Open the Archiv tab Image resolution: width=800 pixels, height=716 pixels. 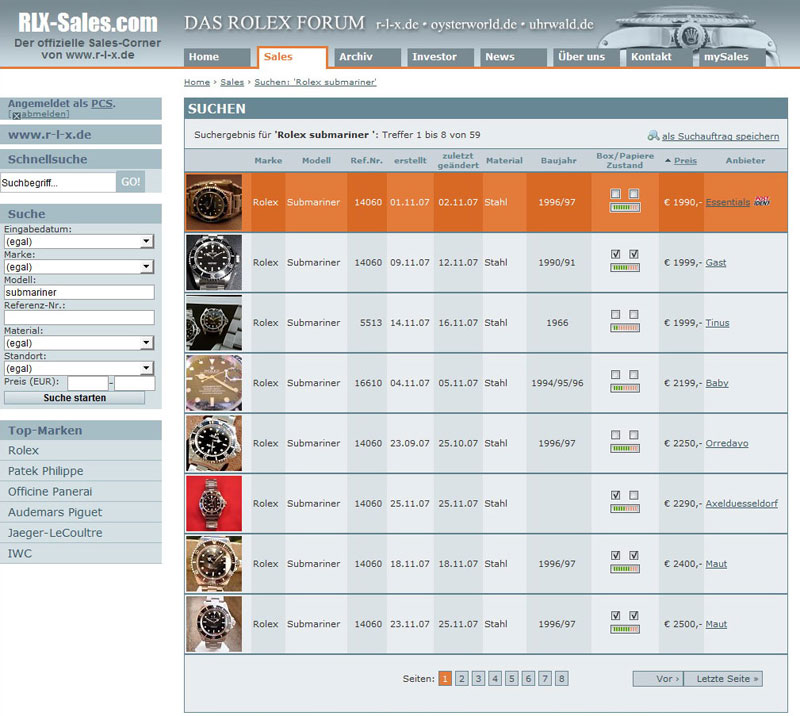click(x=367, y=57)
